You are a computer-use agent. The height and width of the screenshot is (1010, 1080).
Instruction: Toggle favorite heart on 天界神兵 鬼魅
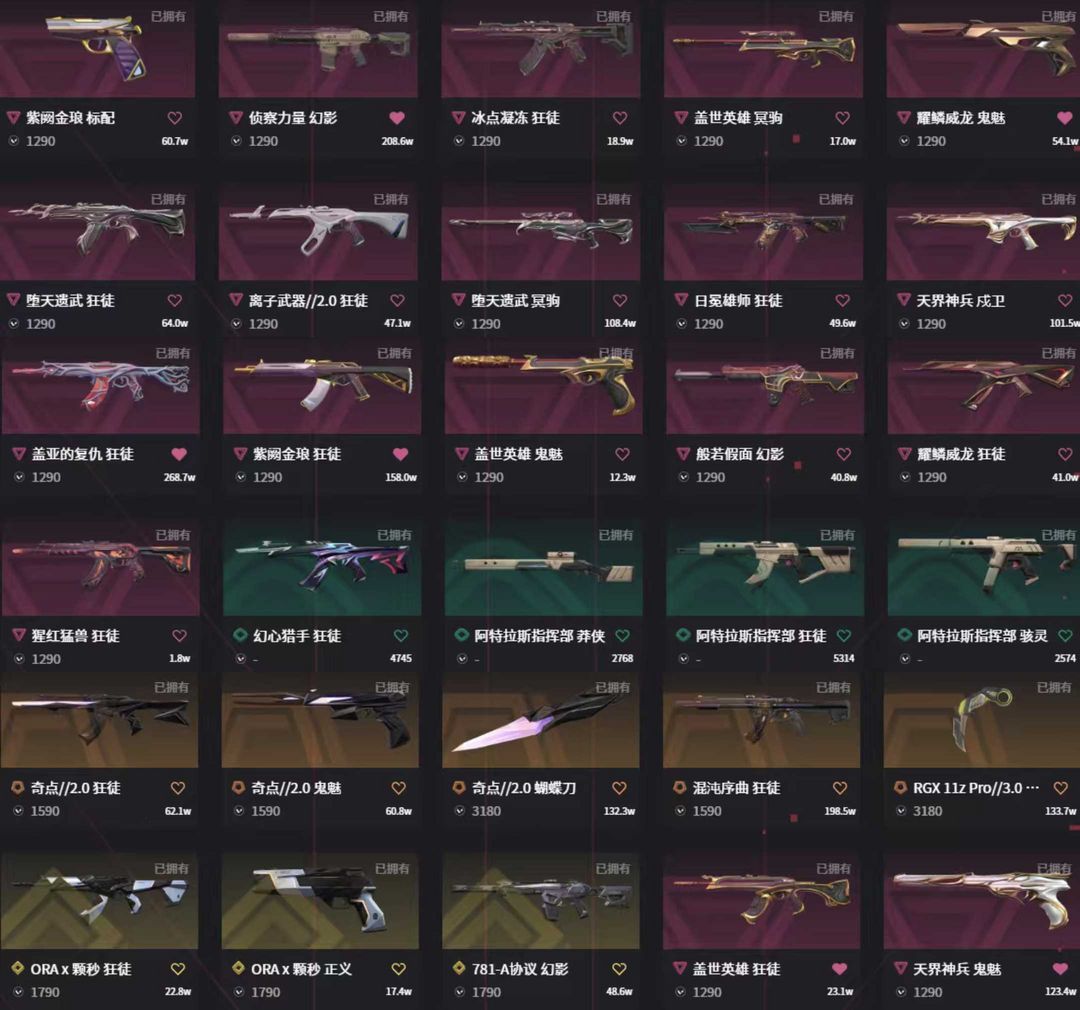(1061, 969)
